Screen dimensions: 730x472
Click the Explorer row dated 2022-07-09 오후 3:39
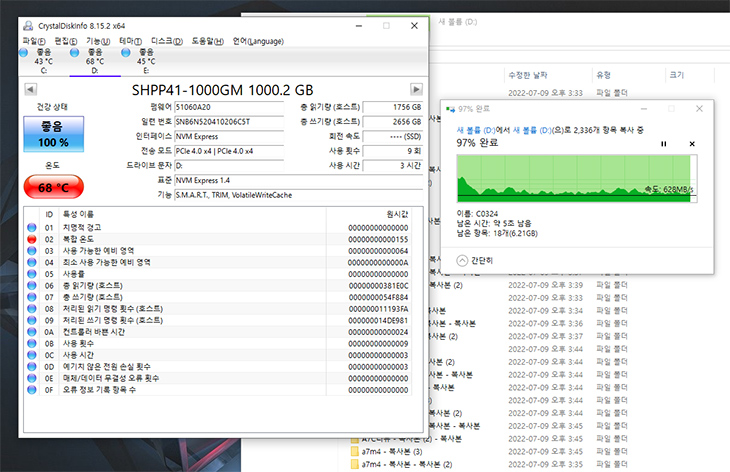click(x=545, y=285)
